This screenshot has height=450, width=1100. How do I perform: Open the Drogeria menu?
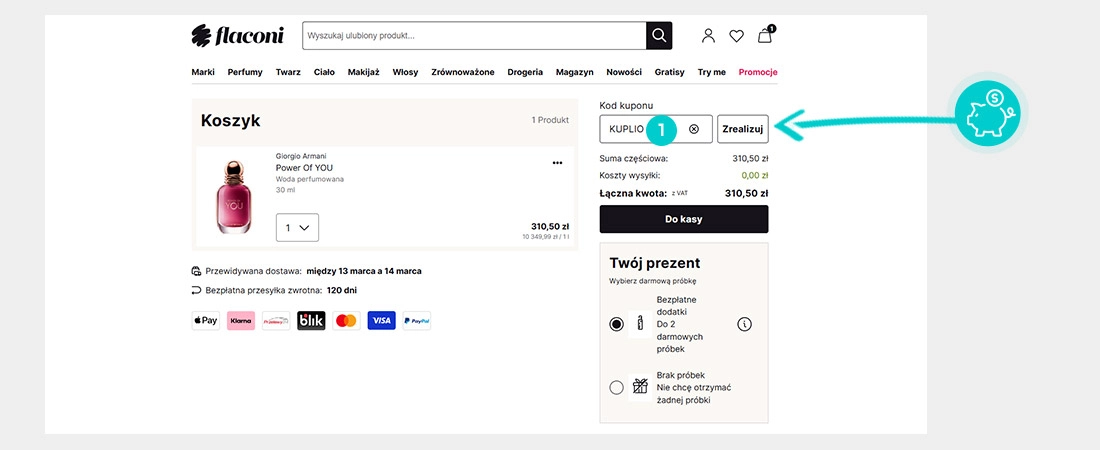[x=525, y=72]
